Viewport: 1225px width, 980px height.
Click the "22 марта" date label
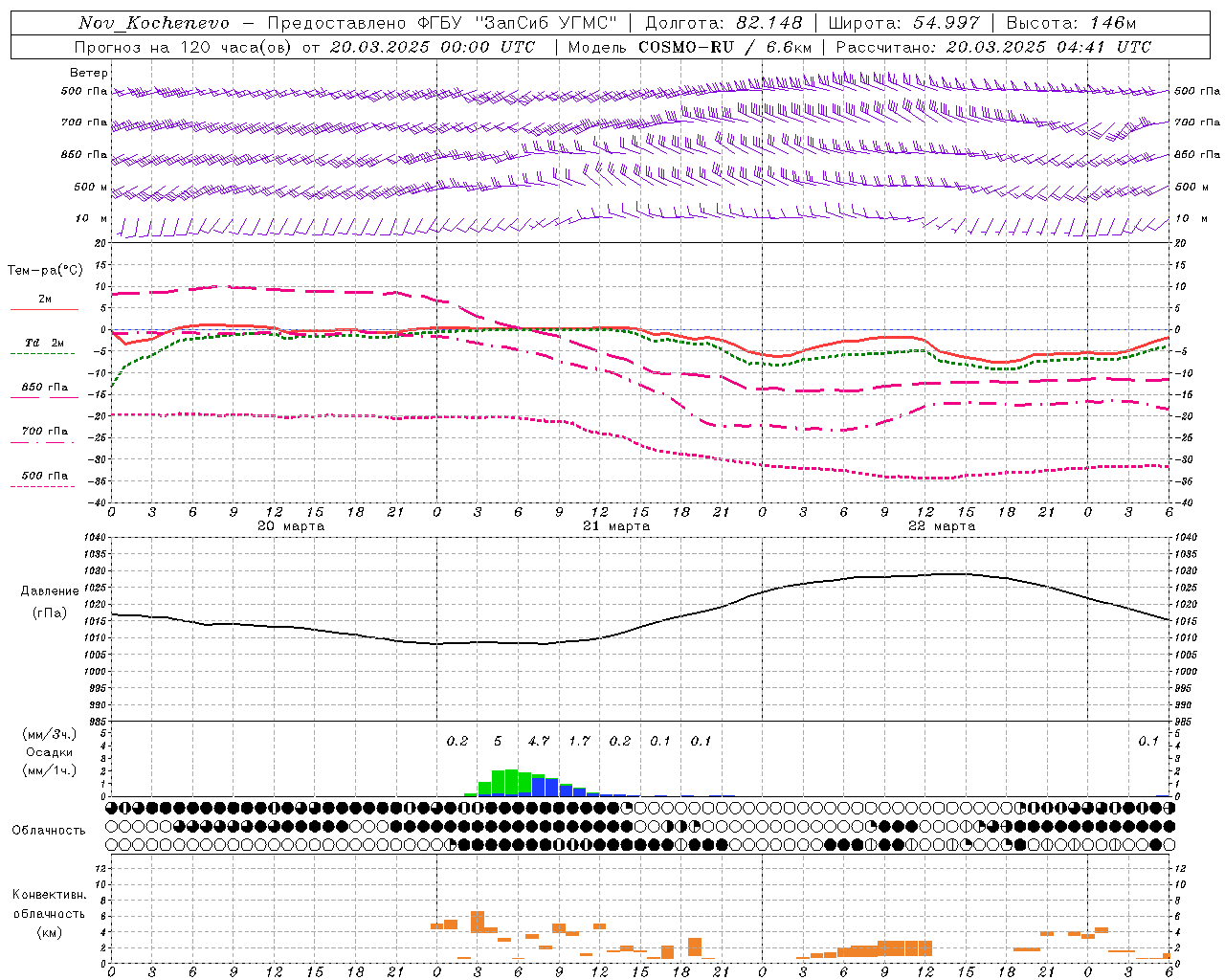tap(942, 526)
